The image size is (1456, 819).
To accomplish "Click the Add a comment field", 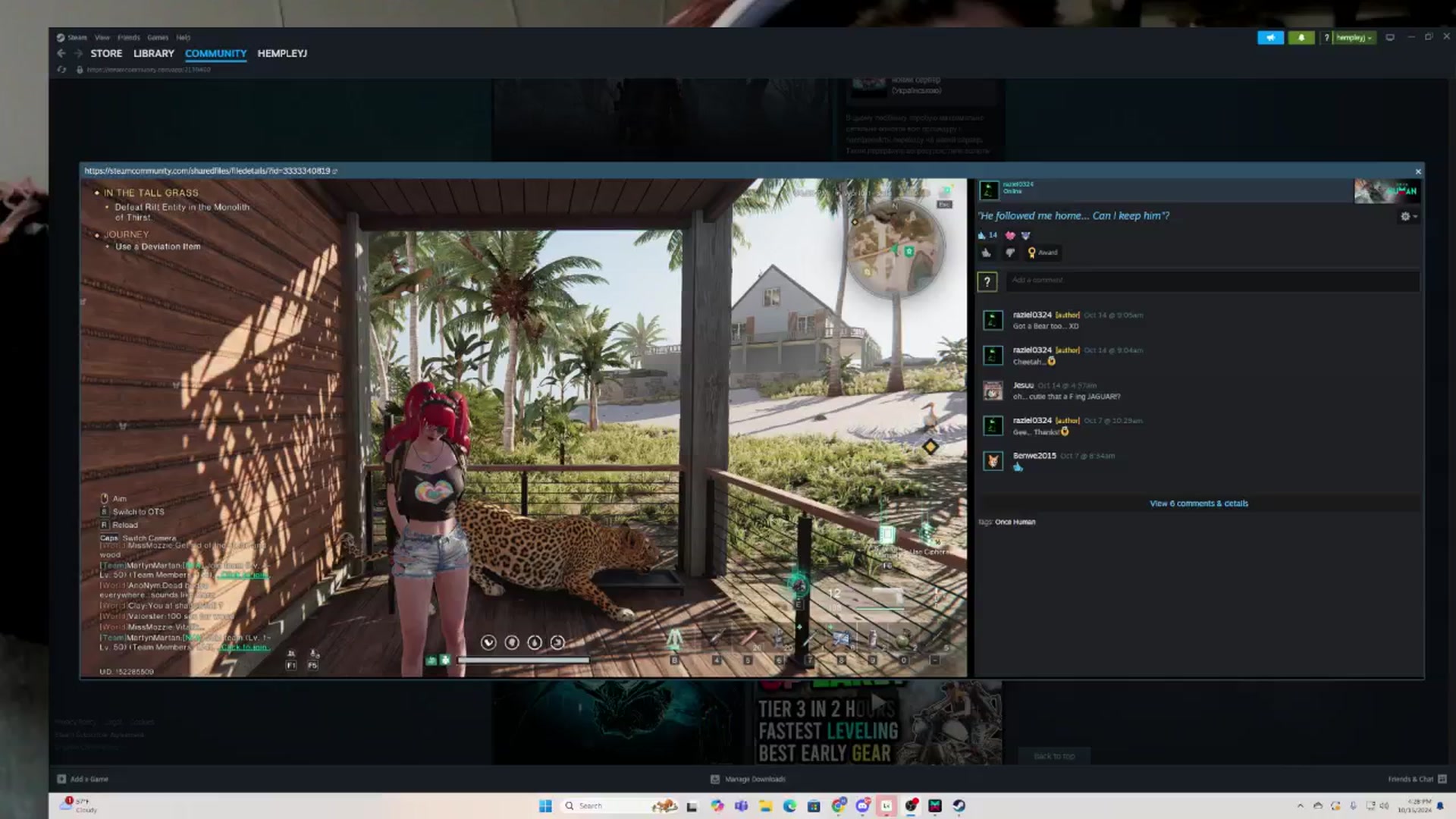I will tap(1212, 281).
